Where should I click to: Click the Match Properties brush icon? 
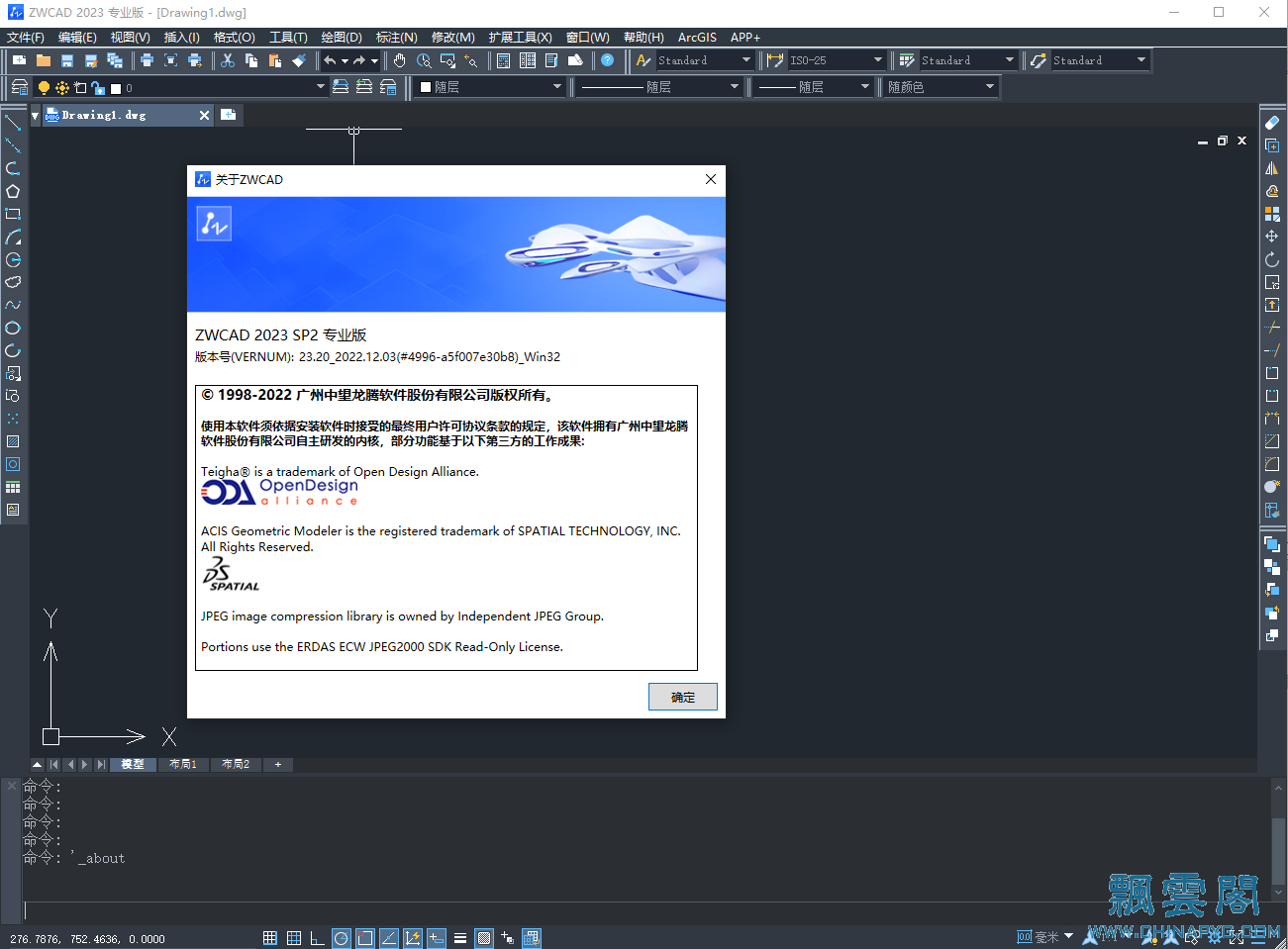[x=299, y=60]
